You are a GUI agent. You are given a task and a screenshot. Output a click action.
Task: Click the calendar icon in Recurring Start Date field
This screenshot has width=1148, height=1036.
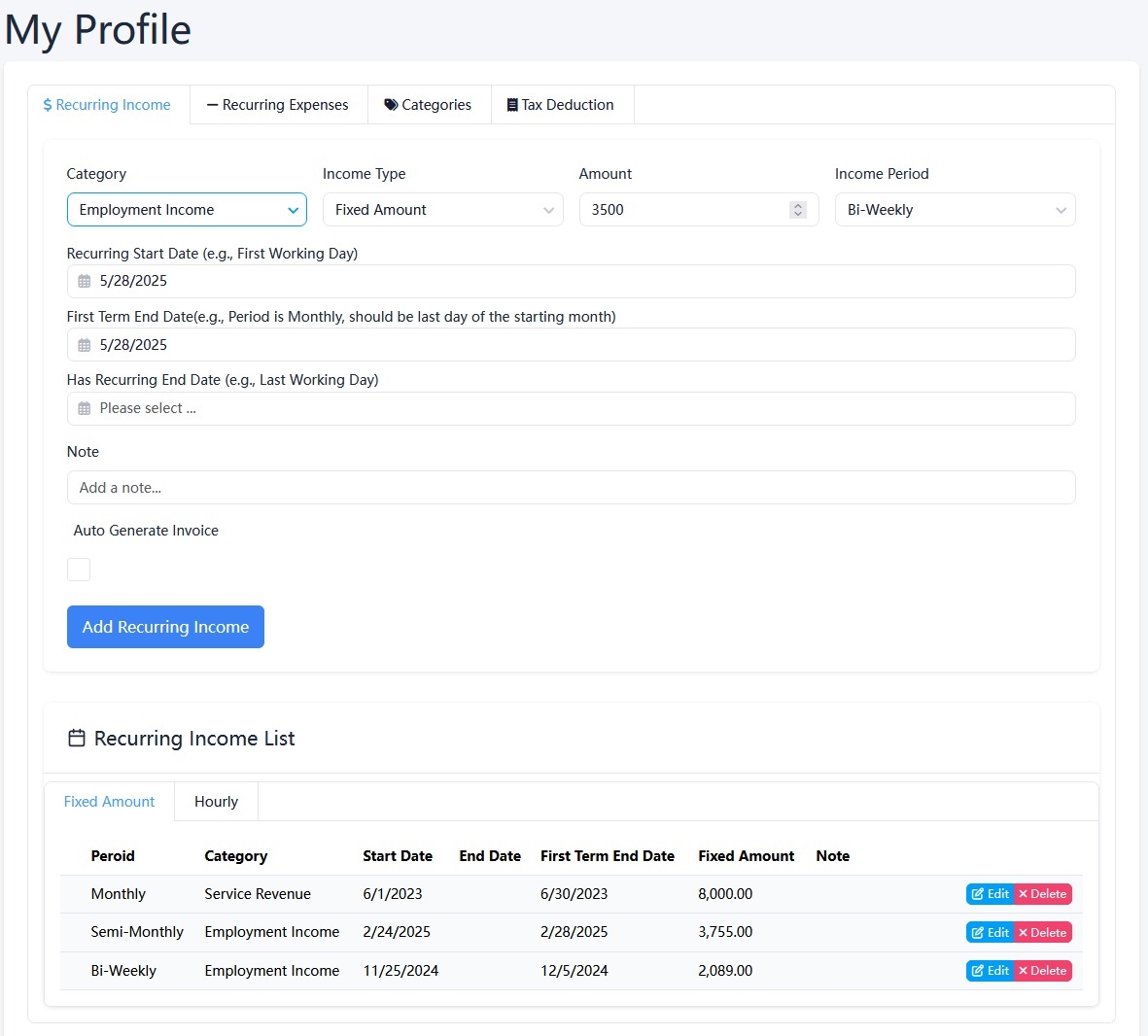click(x=83, y=280)
